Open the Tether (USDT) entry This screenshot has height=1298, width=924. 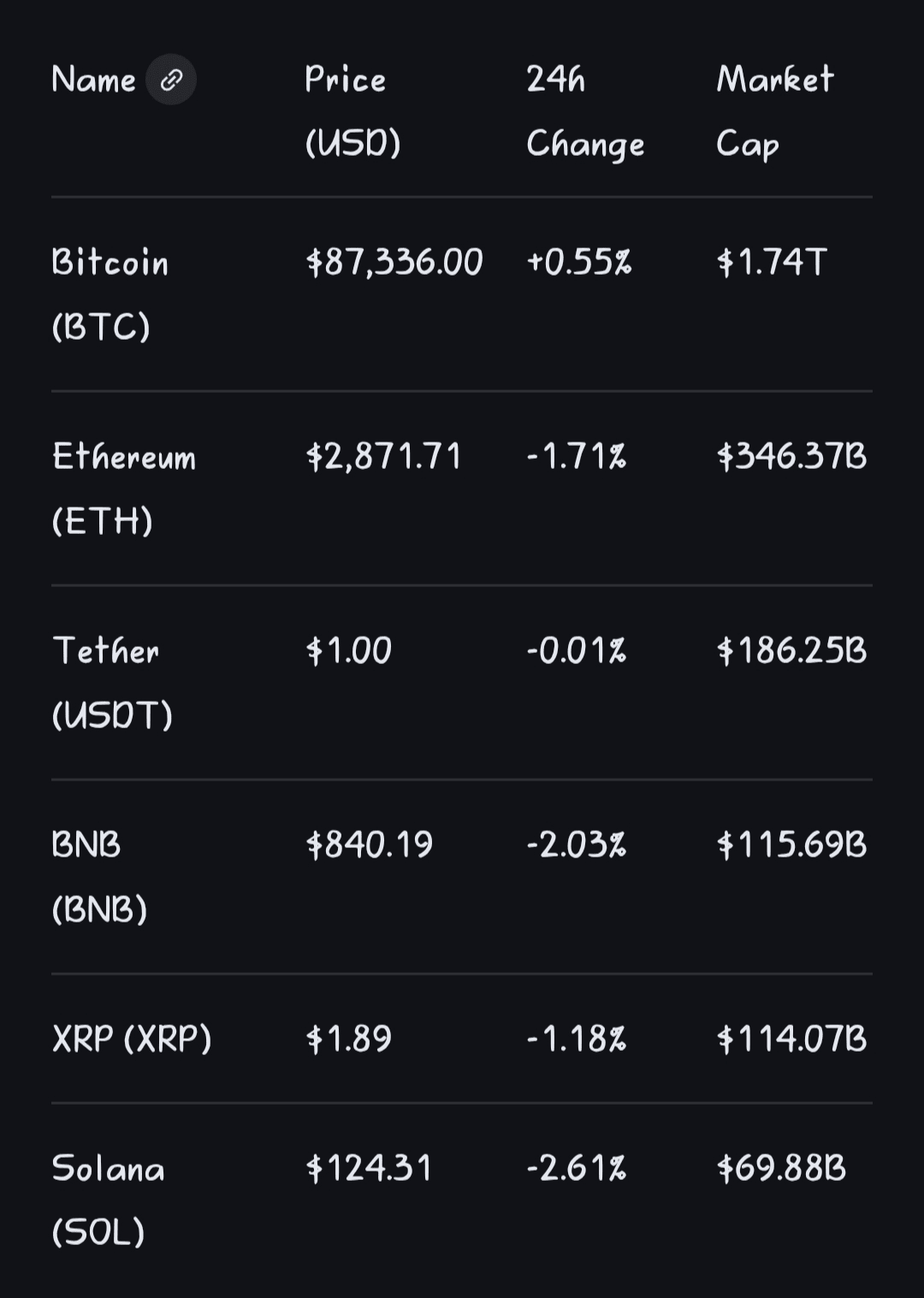click(111, 682)
